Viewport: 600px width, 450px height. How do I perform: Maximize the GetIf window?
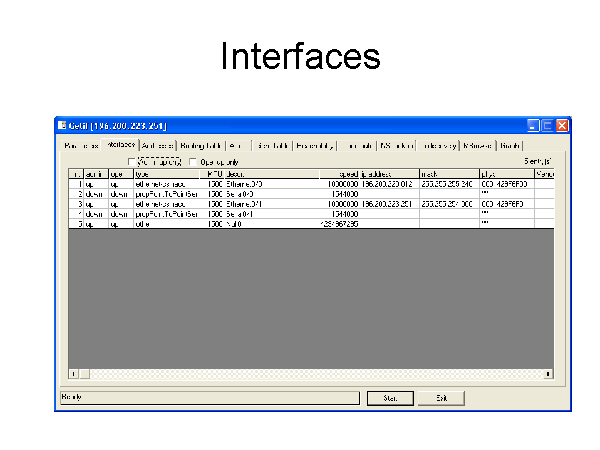click(x=548, y=126)
